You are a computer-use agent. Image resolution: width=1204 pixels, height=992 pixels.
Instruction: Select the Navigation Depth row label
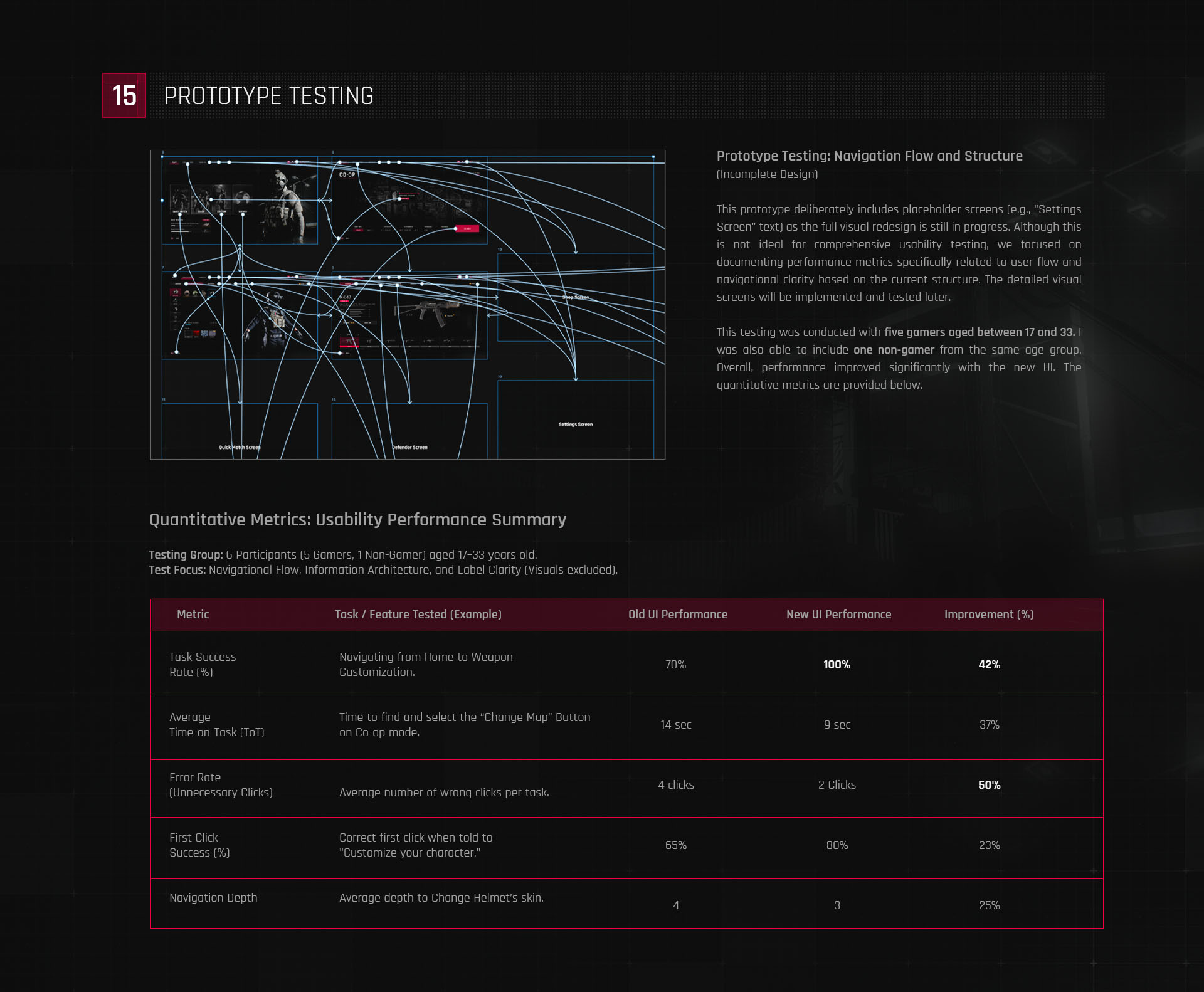(213, 898)
